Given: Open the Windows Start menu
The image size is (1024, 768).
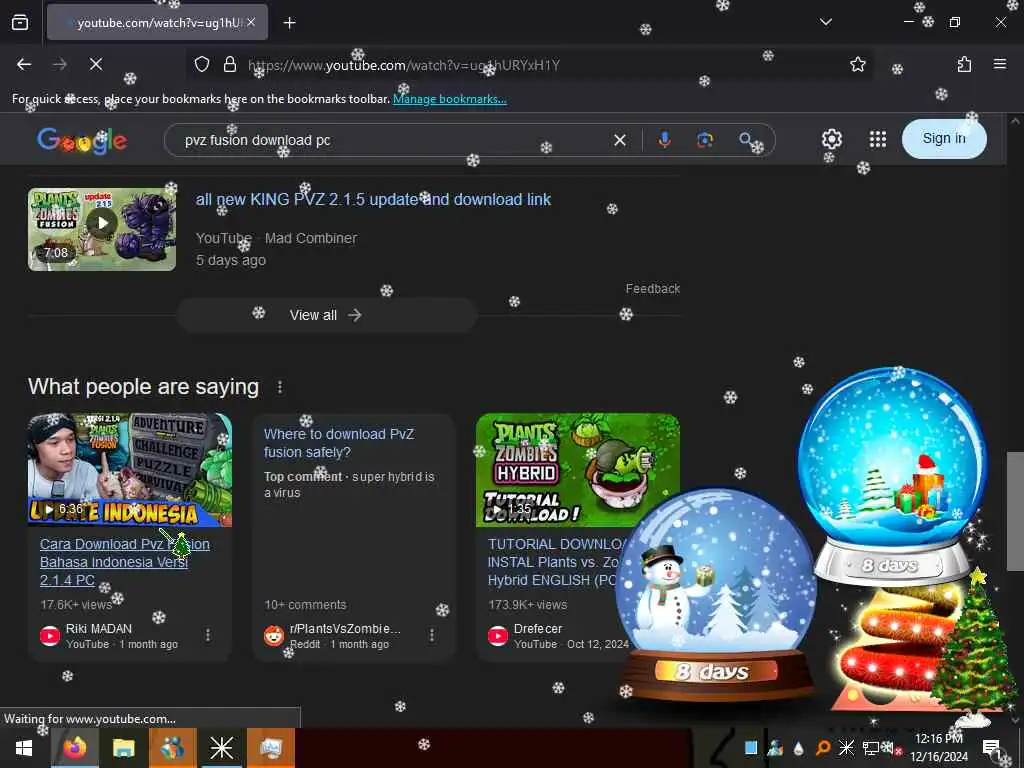Looking at the screenshot, I should point(24,748).
